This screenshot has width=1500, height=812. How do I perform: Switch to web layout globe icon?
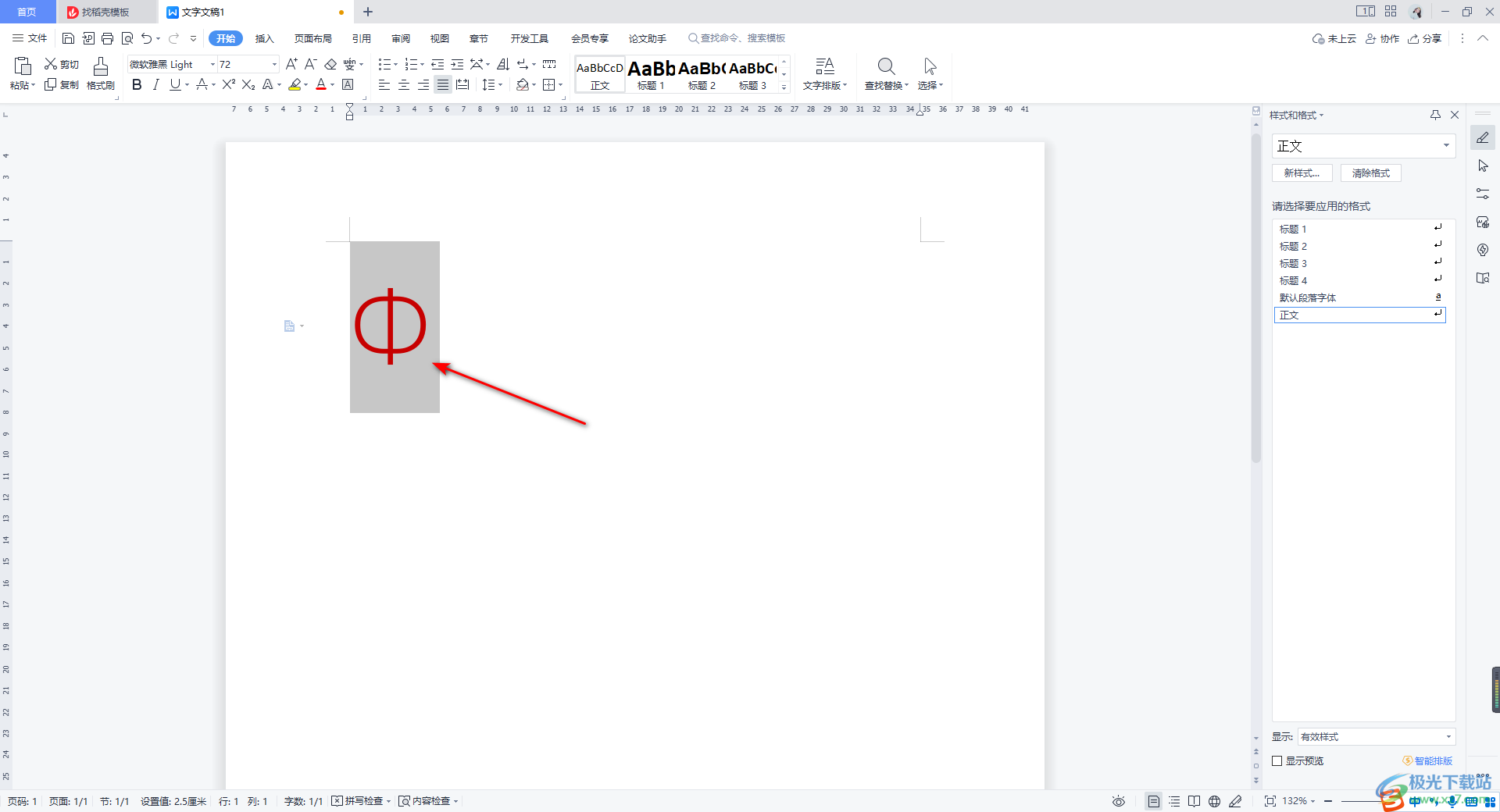[x=1214, y=801]
